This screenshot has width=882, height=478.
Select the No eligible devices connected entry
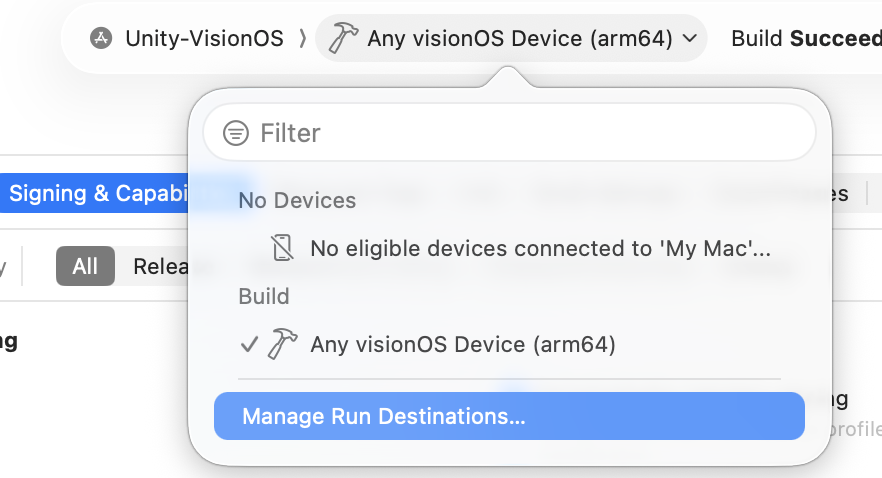pos(540,248)
